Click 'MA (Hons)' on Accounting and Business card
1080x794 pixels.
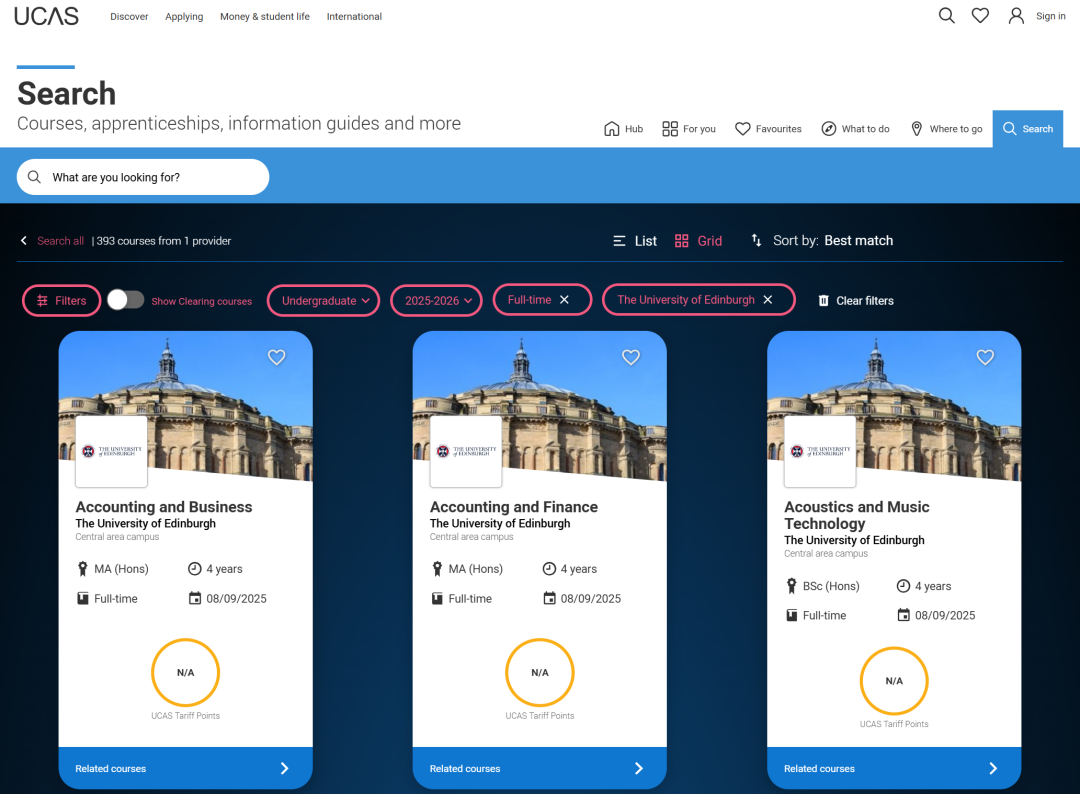[121, 569]
